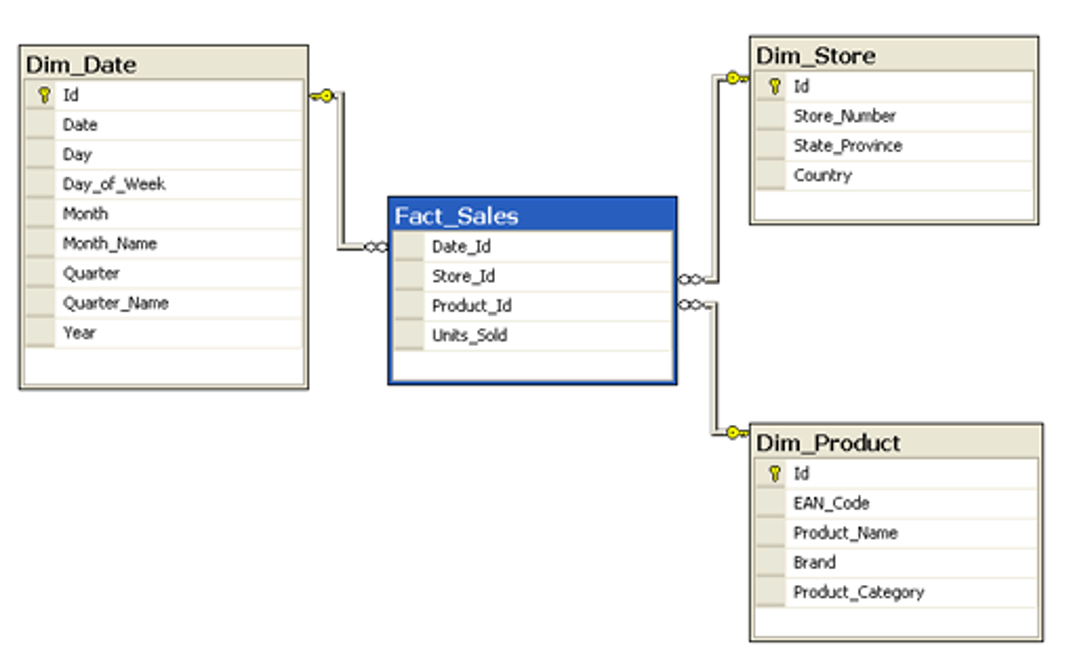
Task: Select the key endpoint of Dim_Product relationship
Action: click(737, 432)
